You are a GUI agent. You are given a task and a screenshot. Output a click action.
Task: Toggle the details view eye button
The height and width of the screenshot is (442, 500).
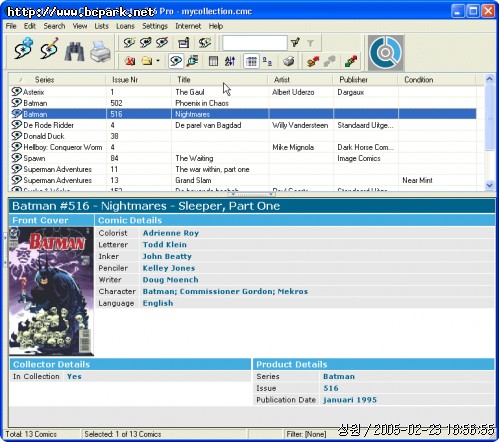tap(176, 61)
